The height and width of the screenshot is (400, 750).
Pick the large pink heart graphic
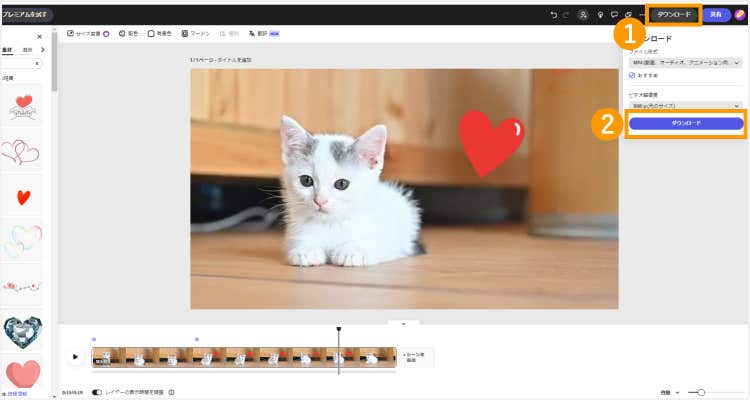coord(22,374)
